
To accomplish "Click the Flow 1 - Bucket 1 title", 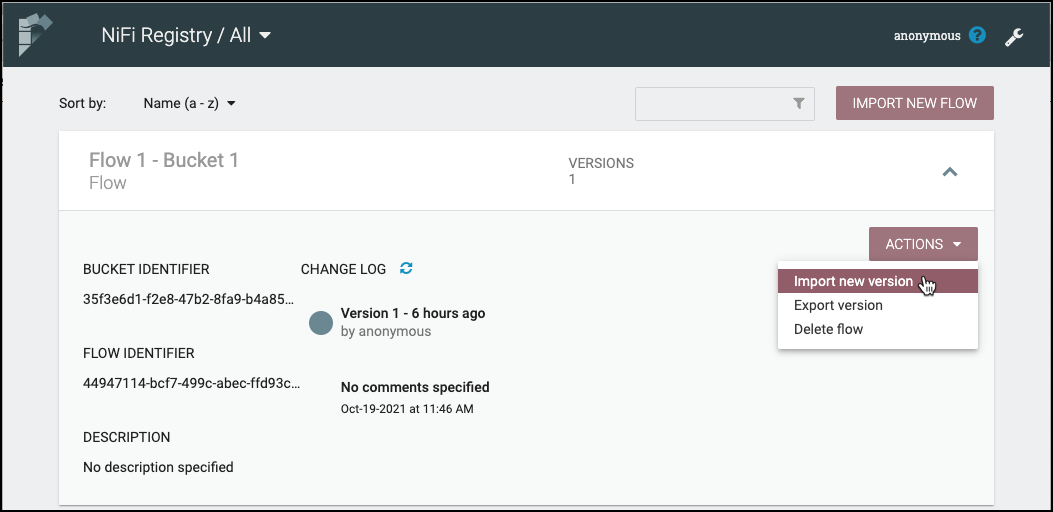I will (x=164, y=160).
